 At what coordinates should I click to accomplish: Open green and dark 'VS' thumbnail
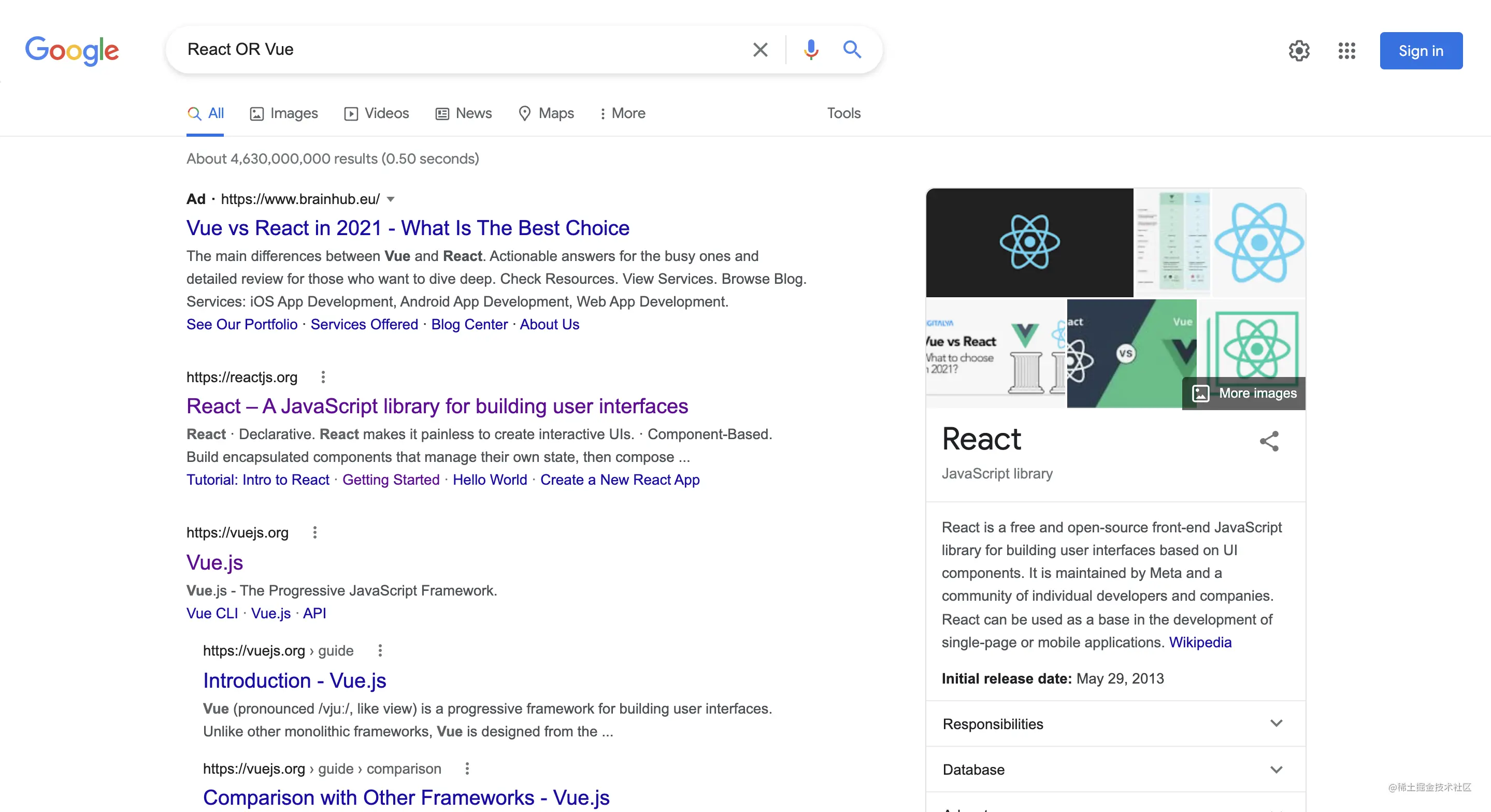1131,354
